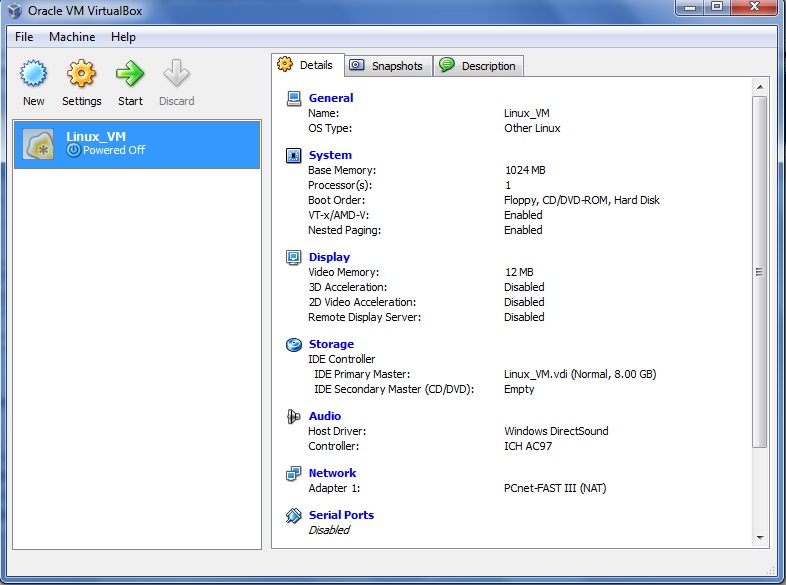786x585 pixels.
Task: Click the Start toolbar label
Action: pos(130,101)
